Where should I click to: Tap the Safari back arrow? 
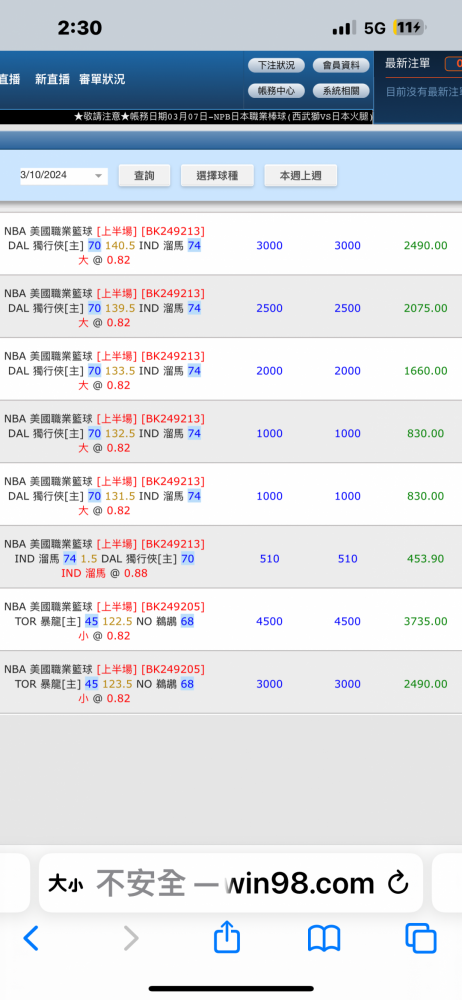[x=31, y=938]
